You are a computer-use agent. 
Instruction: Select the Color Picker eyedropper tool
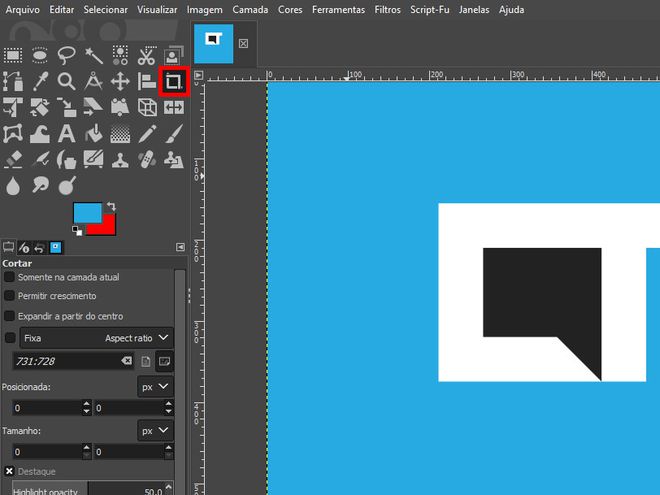(x=40, y=81)
